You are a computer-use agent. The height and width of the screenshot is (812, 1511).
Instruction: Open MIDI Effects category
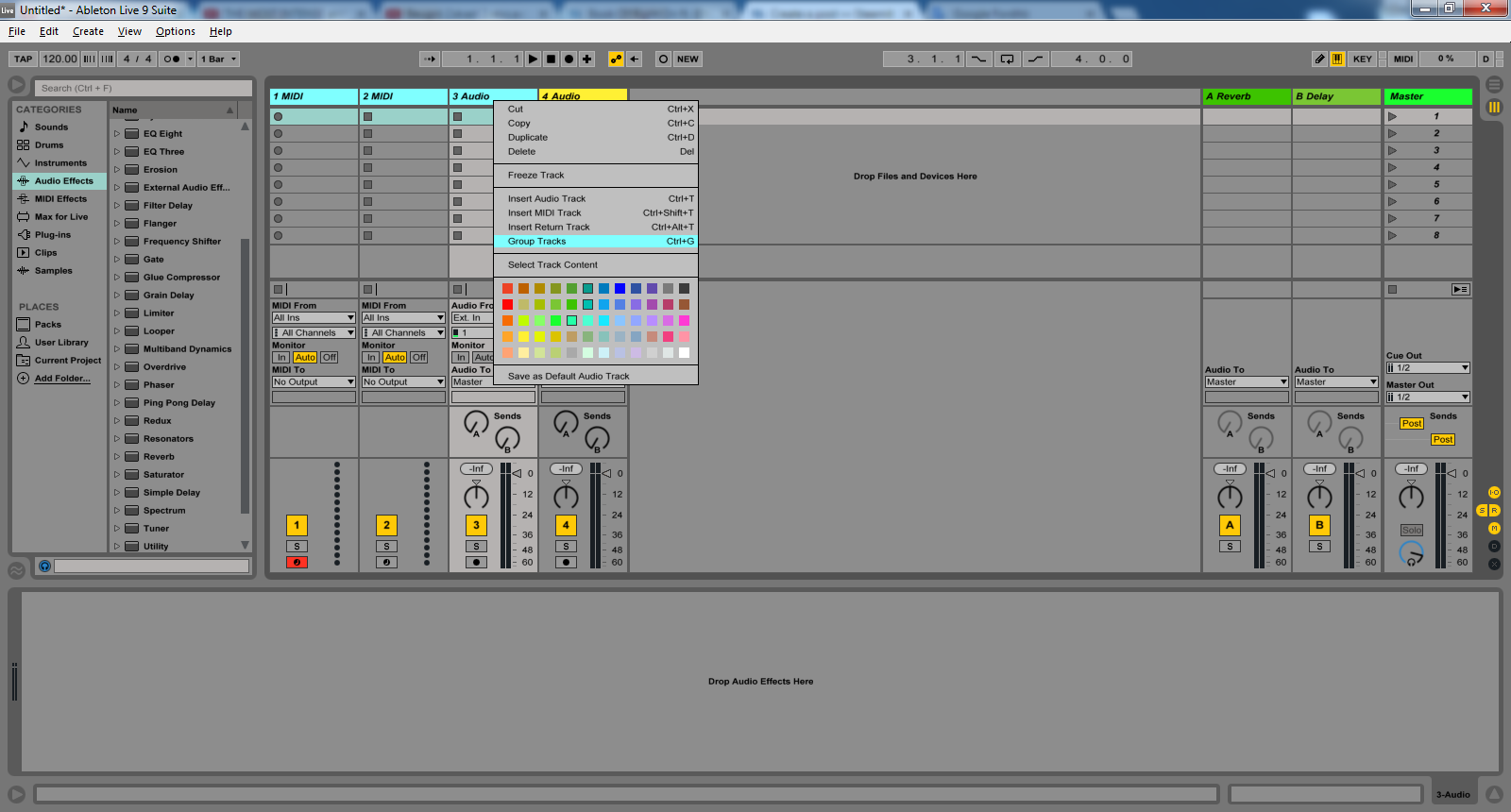pyautogui.click(x=60, y=198)
